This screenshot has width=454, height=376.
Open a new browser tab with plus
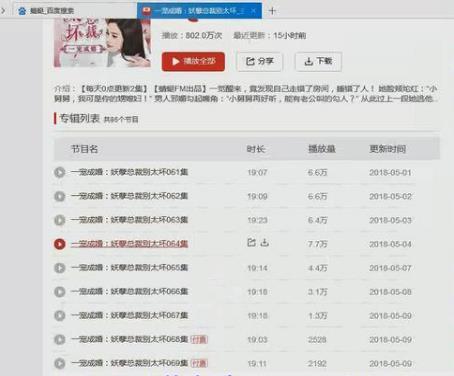pos(272,11)
